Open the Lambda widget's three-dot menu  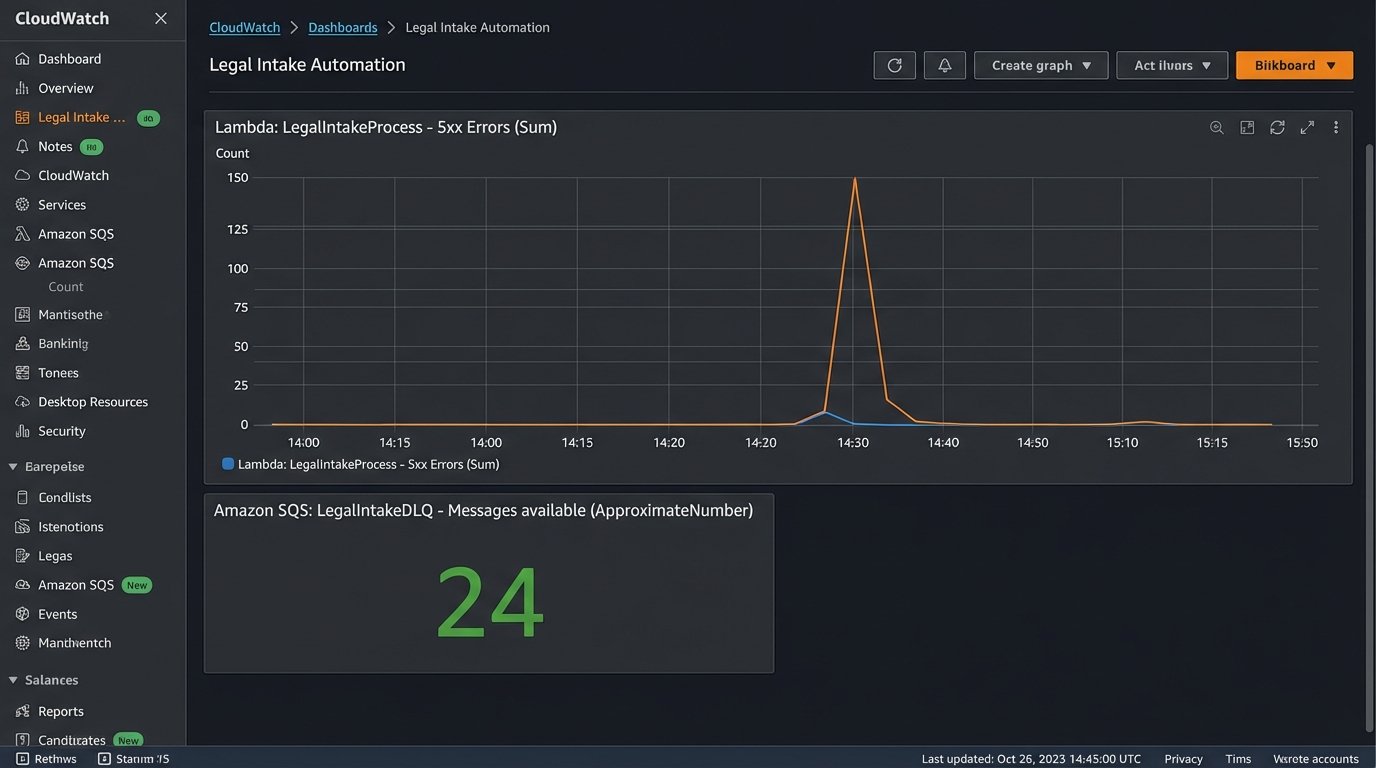point(1335,127)
